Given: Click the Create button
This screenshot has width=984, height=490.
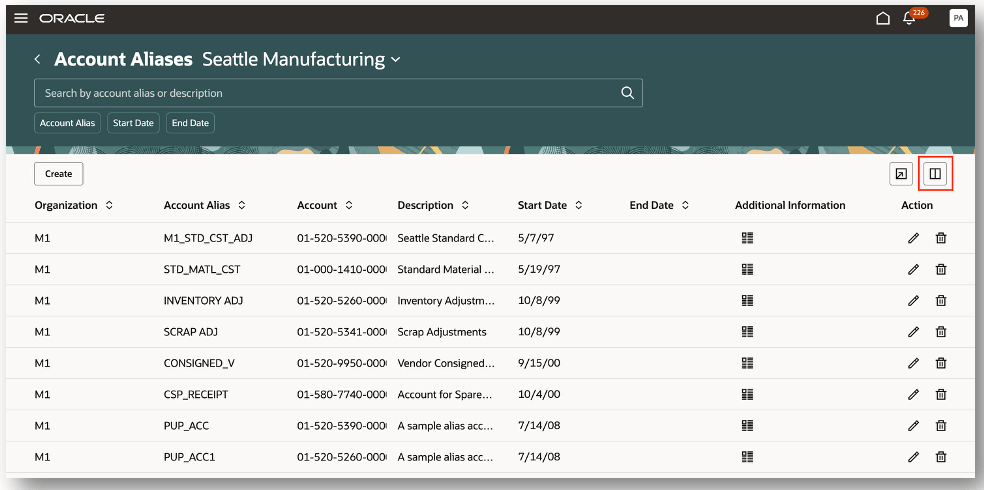Looking at the screenshot, I should pyautogui.click(x=58, y=174).
